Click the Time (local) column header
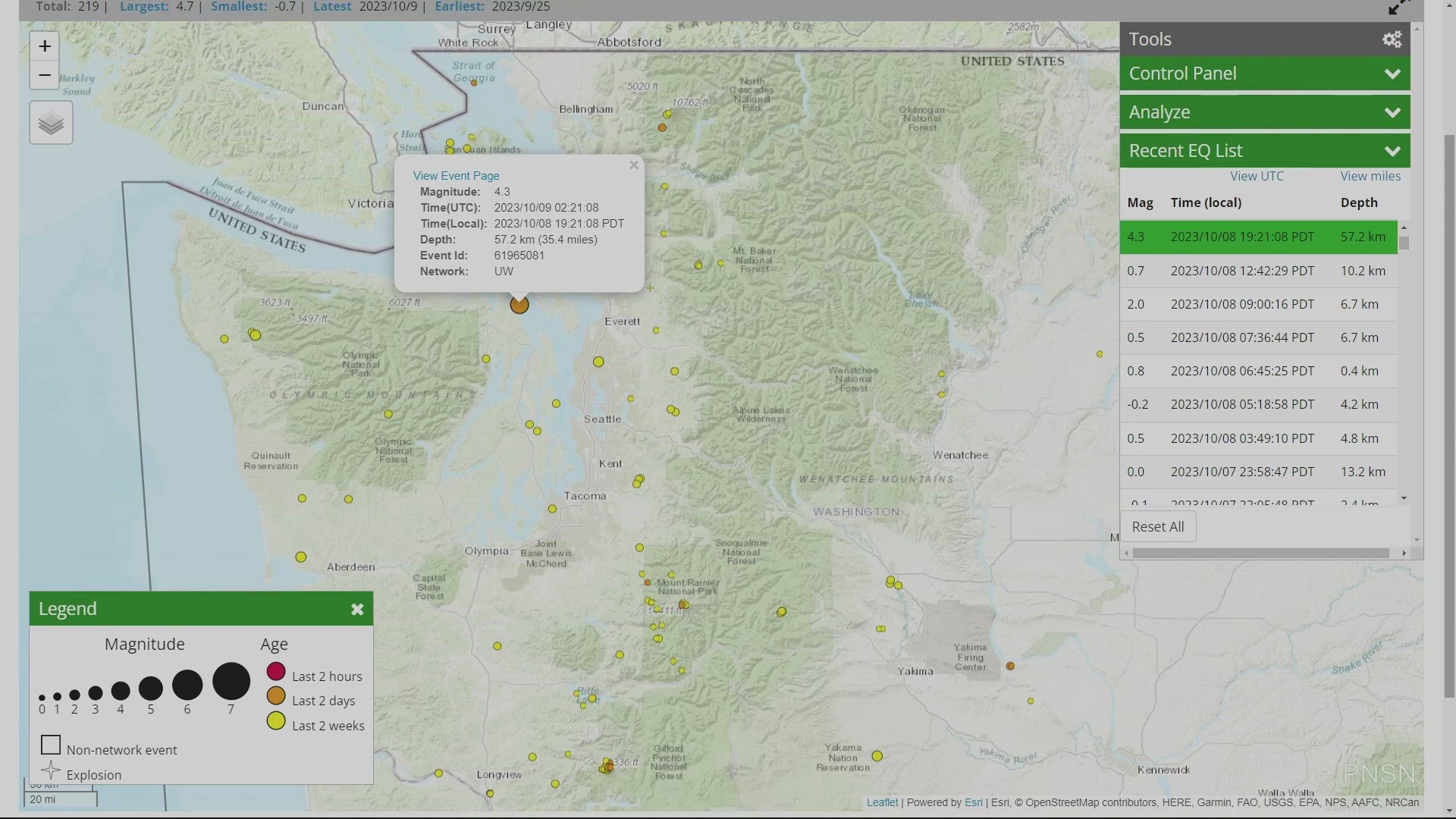The image size is (1456, 819). [1206, 202]
